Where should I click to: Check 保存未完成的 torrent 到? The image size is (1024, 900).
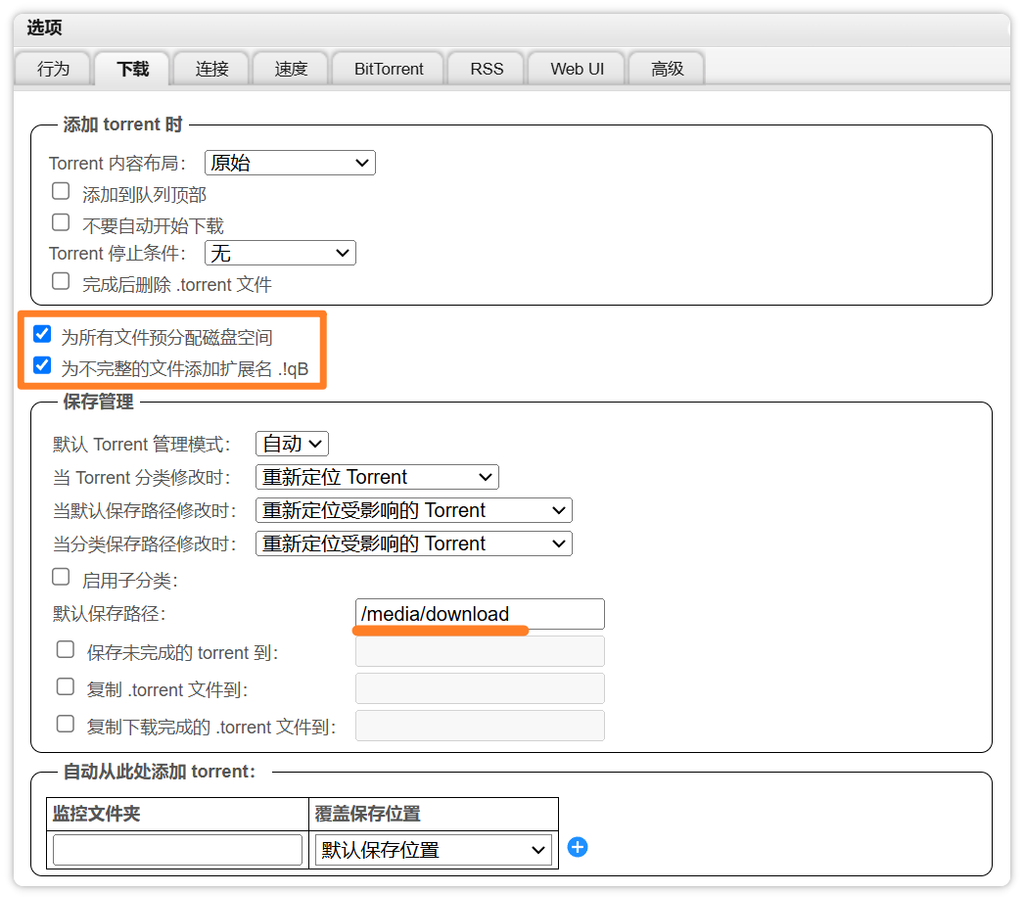tap(65, 649)
